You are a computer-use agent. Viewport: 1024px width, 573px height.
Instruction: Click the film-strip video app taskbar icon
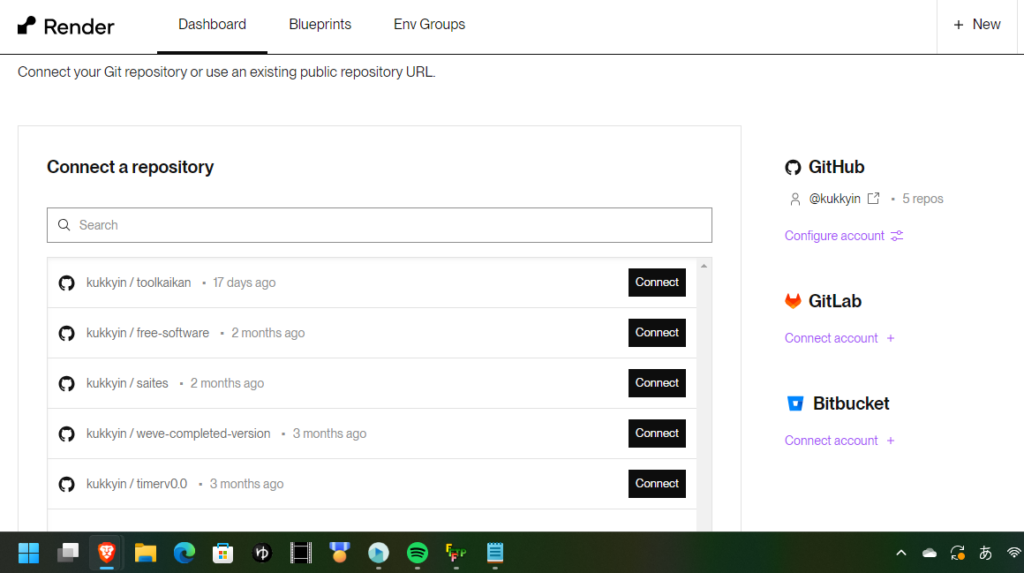(x=301, y=553)
